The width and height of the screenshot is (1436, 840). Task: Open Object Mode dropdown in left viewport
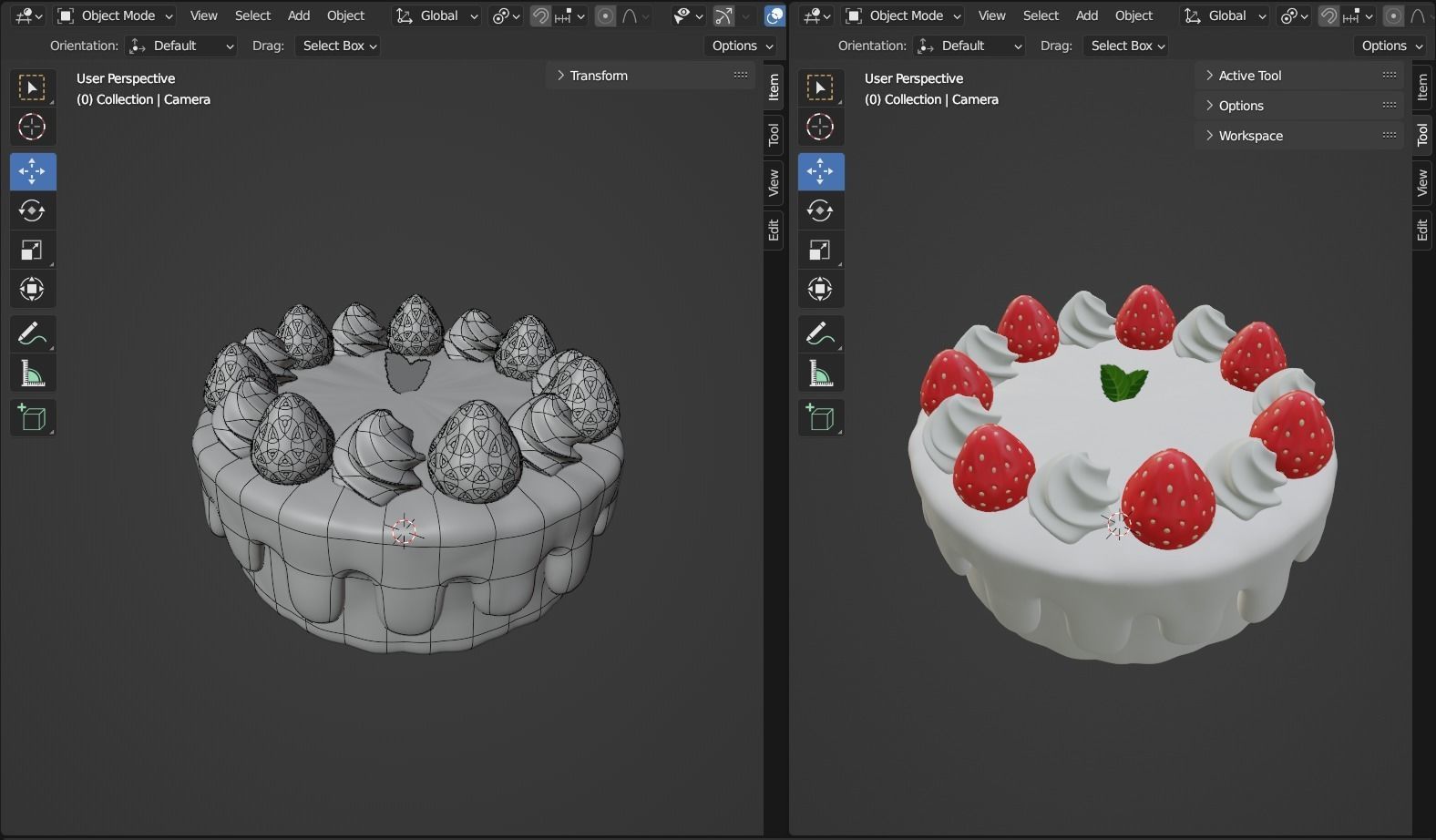(114, 15)
